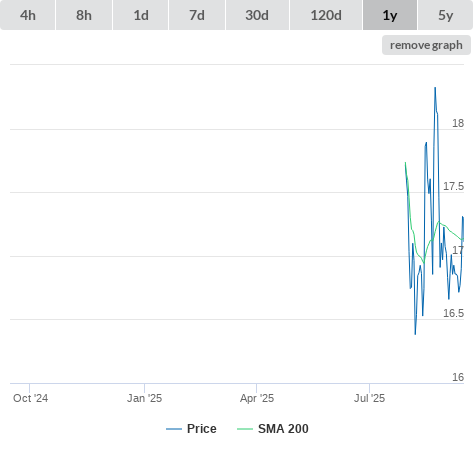
Task: Choose the 1d chart range
Action: [x=141, y=15]
